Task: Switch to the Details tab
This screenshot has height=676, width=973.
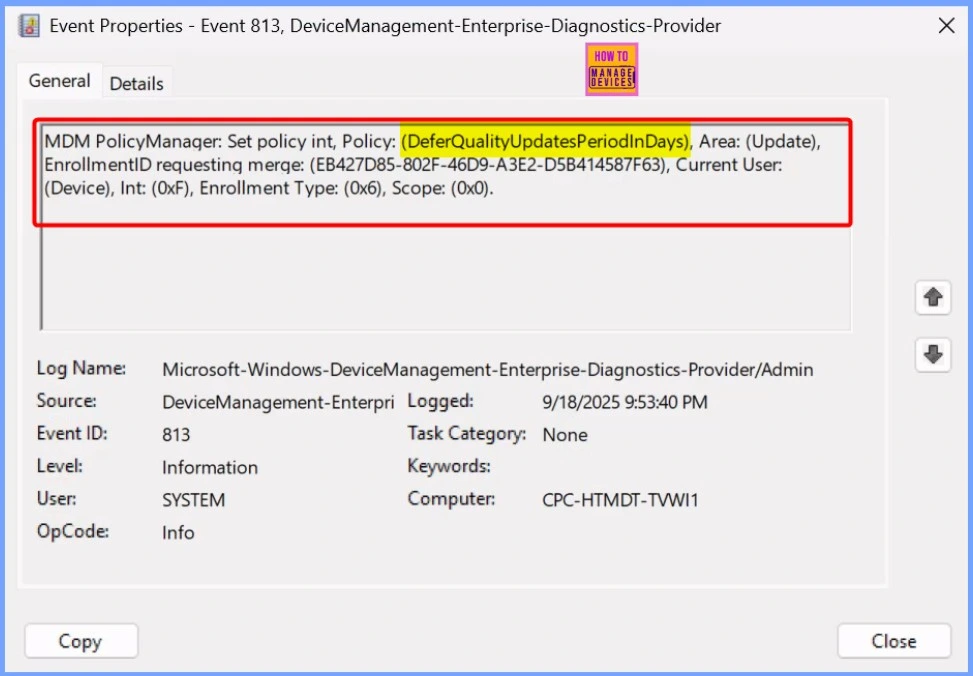Action: tap(136, 84)
